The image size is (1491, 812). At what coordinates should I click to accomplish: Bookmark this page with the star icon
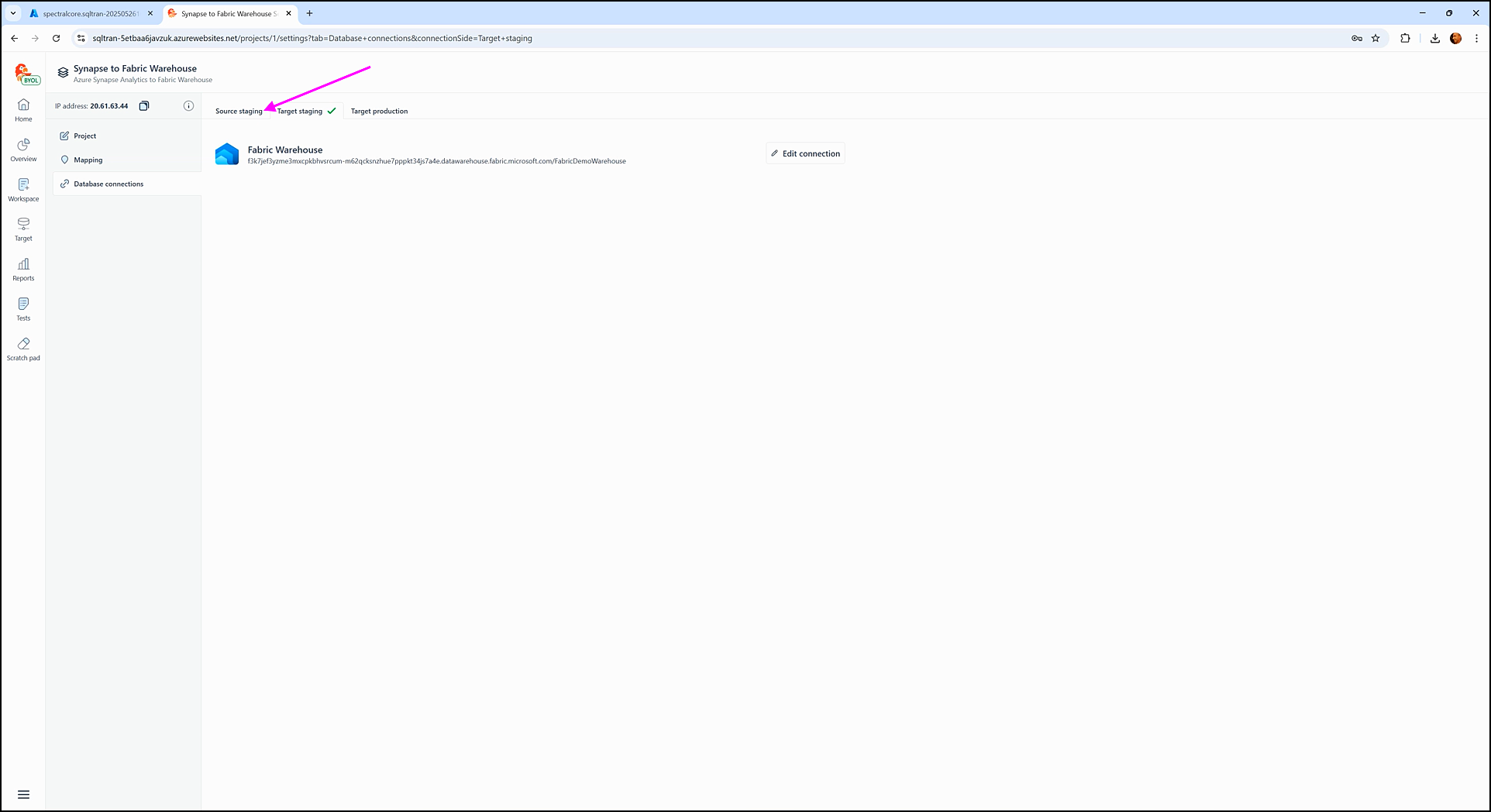click(1376, 38)
